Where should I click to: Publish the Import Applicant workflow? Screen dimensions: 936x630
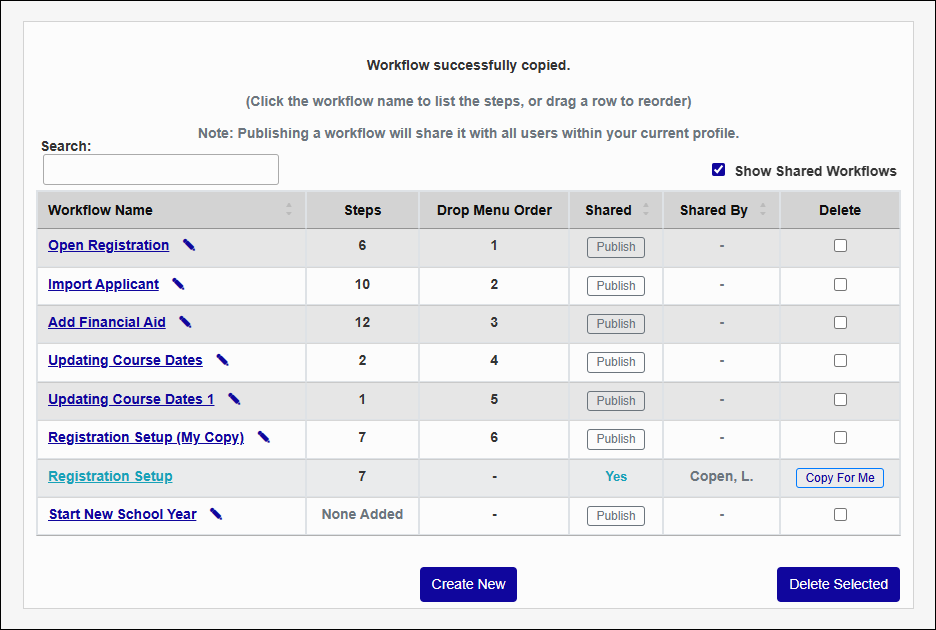click(x=616, y=286)
